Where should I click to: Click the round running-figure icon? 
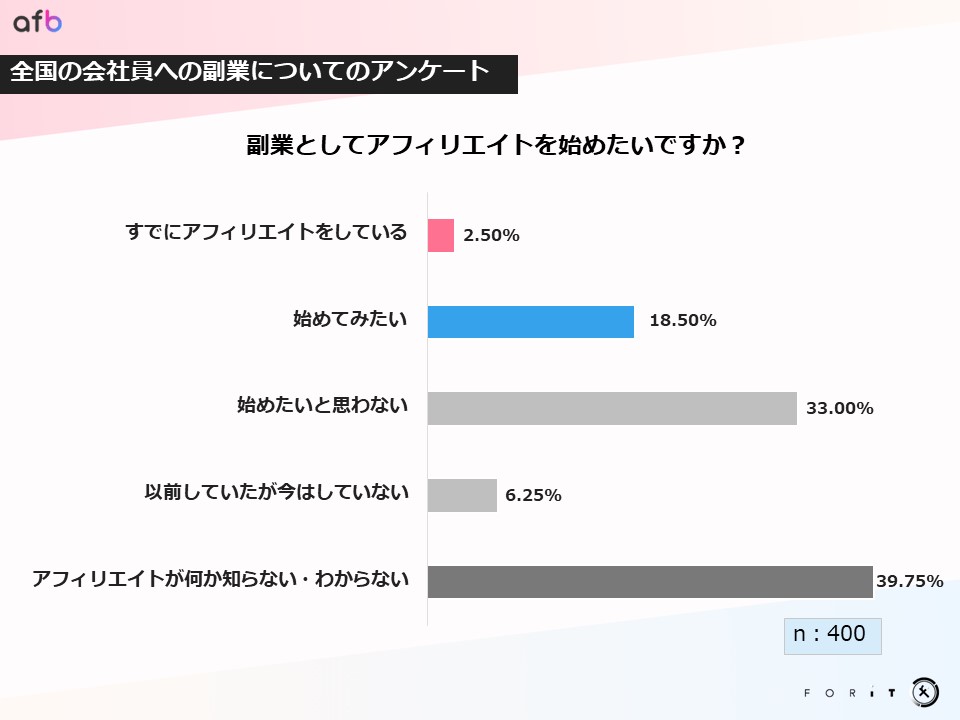(925, 691)
